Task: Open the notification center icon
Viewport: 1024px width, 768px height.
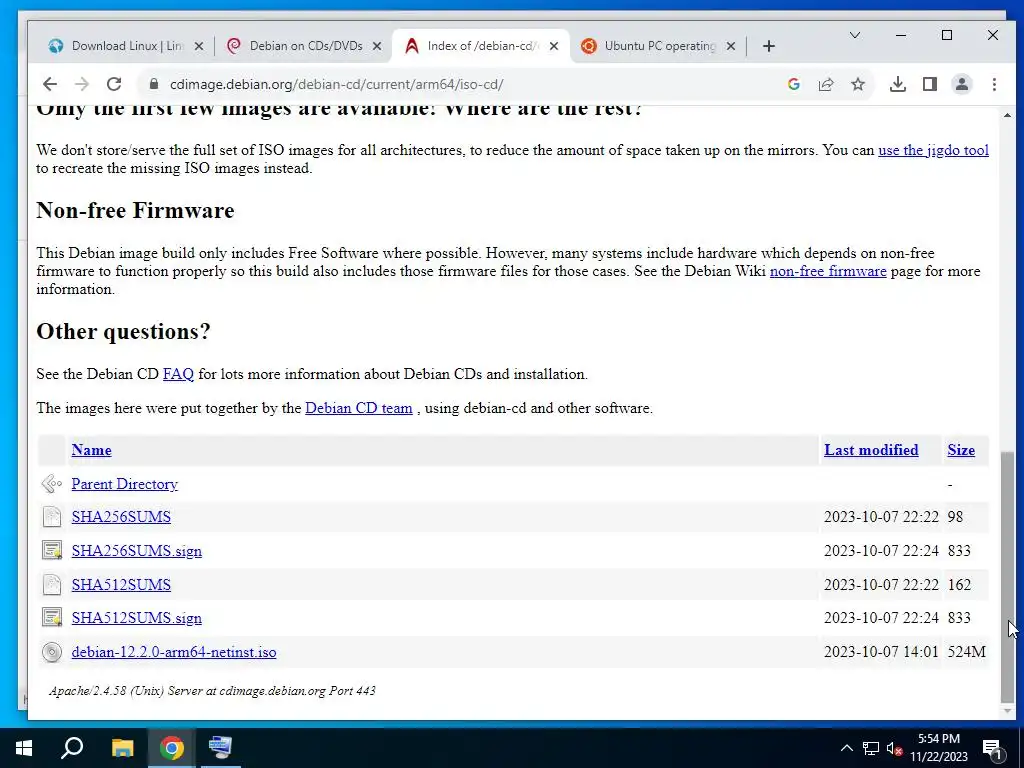Action: pyautogui.click(x=993, y=748)
